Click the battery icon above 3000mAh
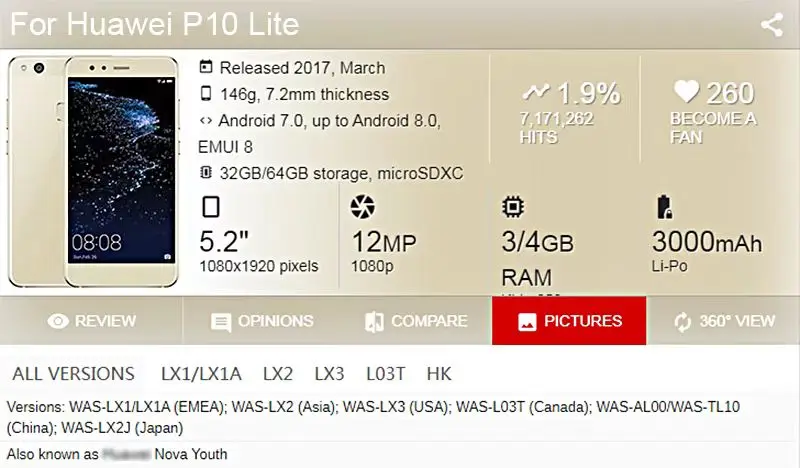800x468 pixels. point(664,207)
